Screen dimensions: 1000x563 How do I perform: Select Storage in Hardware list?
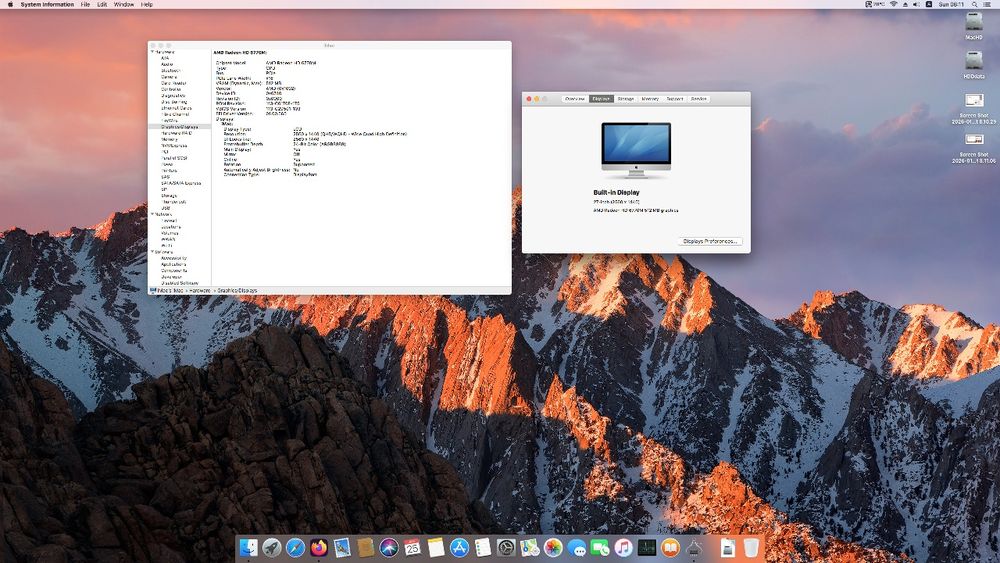coord(169,196)
